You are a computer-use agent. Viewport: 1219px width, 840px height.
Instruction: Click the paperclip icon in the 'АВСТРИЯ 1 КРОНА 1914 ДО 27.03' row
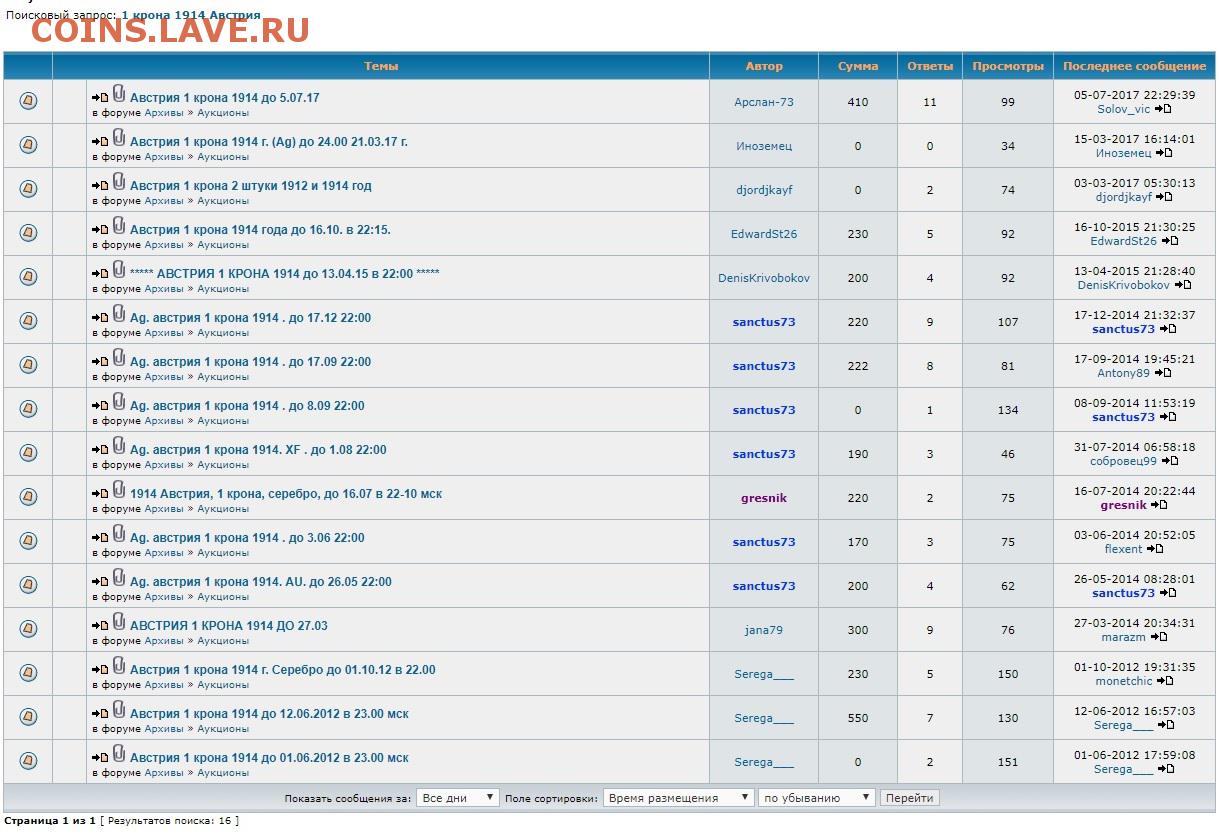pos(118,622)
